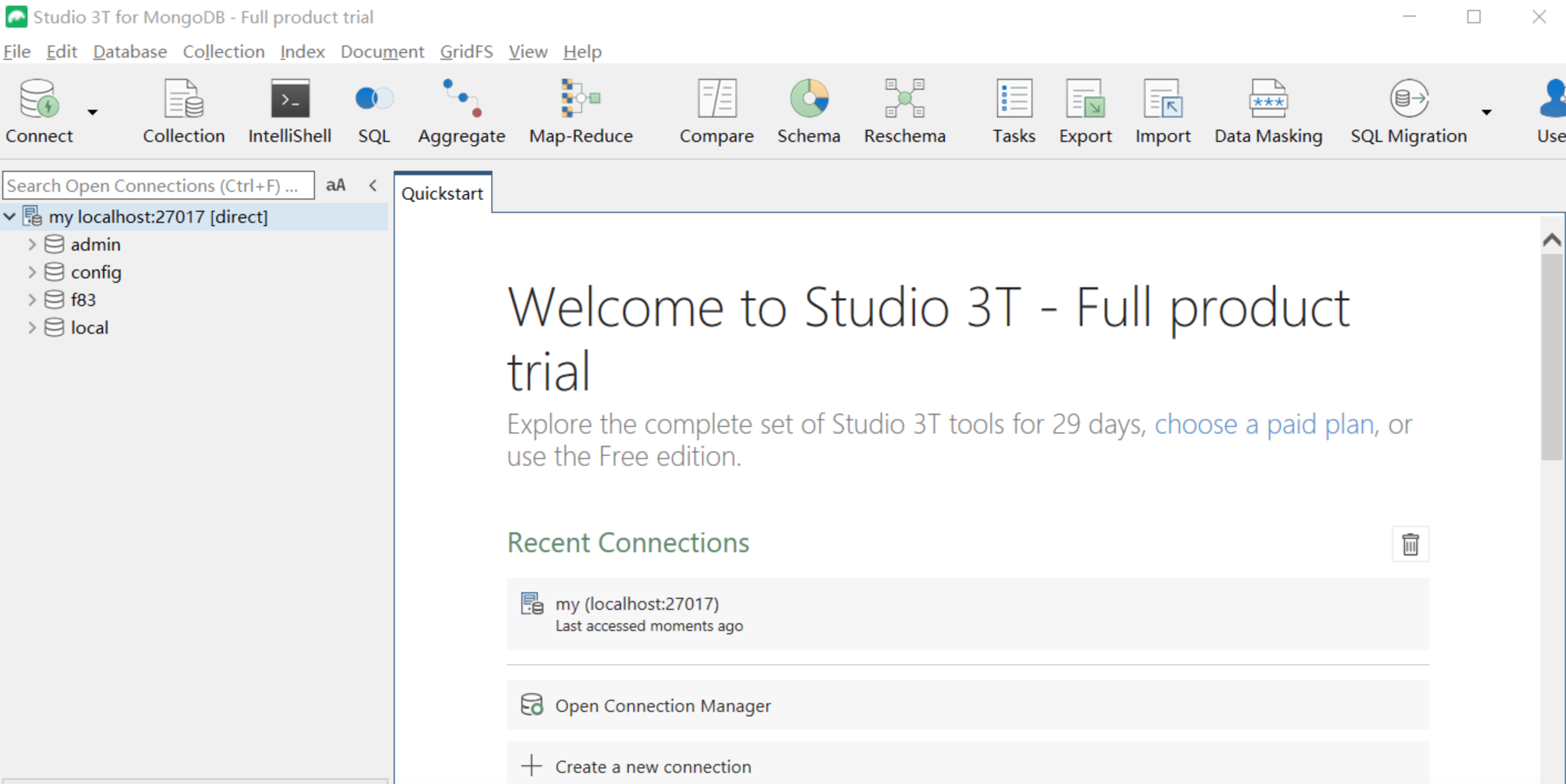This screenshot has width=1566, height=784.
Task: Open the Import tool
Action: point(1162,110)
